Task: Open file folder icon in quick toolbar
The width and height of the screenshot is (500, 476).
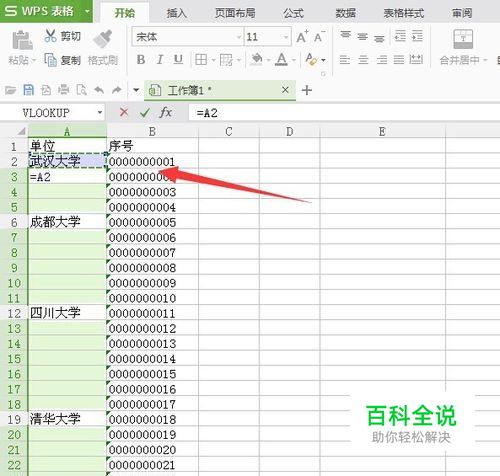Action: point(10,90)
